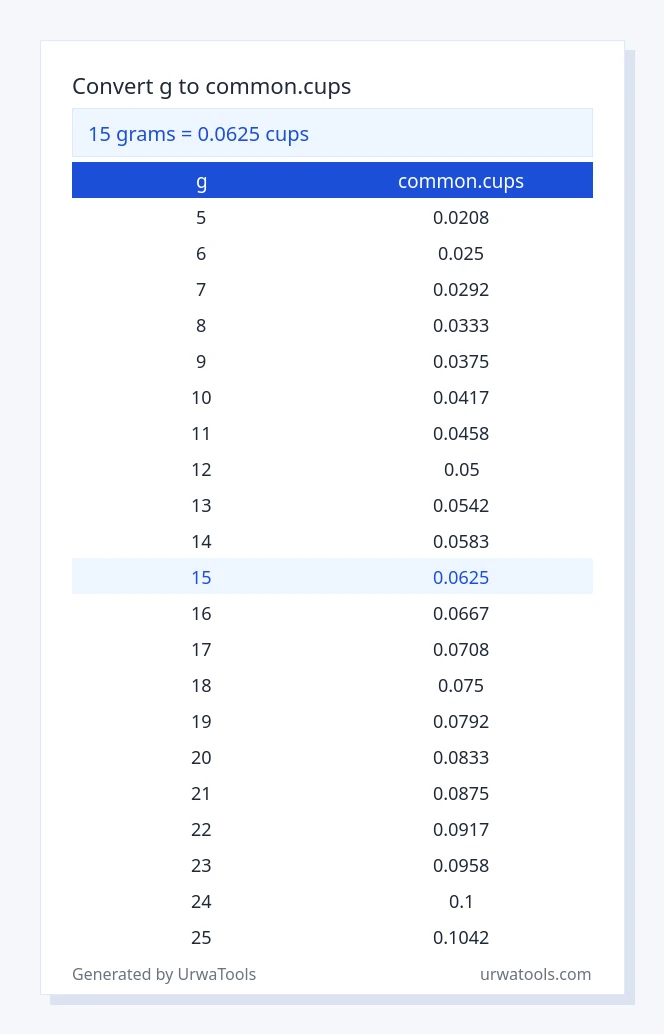664x1034 pixels.
Task: Click the 0.1 cups value
Action: [x=461, y=901]
